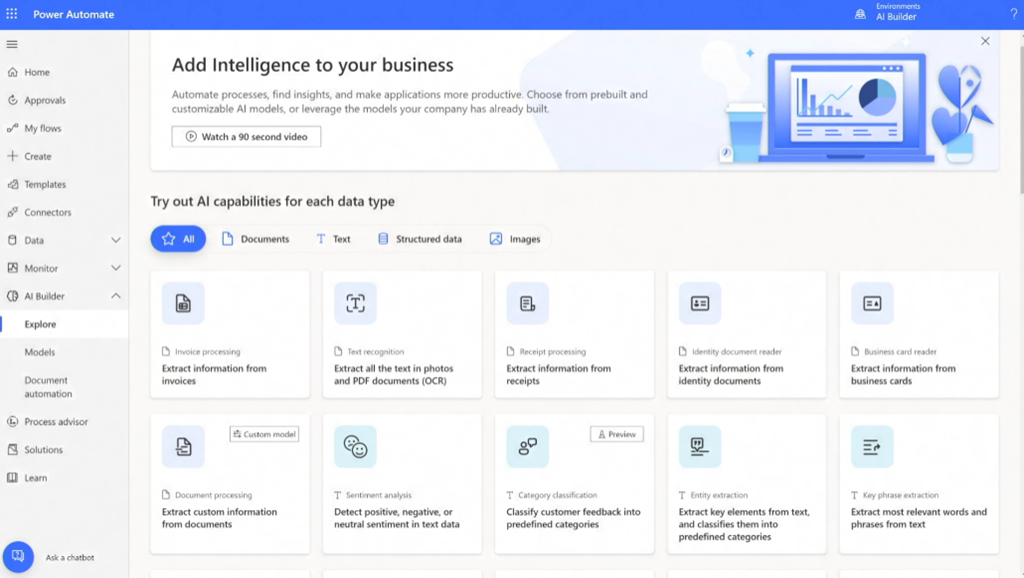1024x578 pixels.
Task: Collapse the left navigation hamburger menu
Action: (x=12, y=45)
